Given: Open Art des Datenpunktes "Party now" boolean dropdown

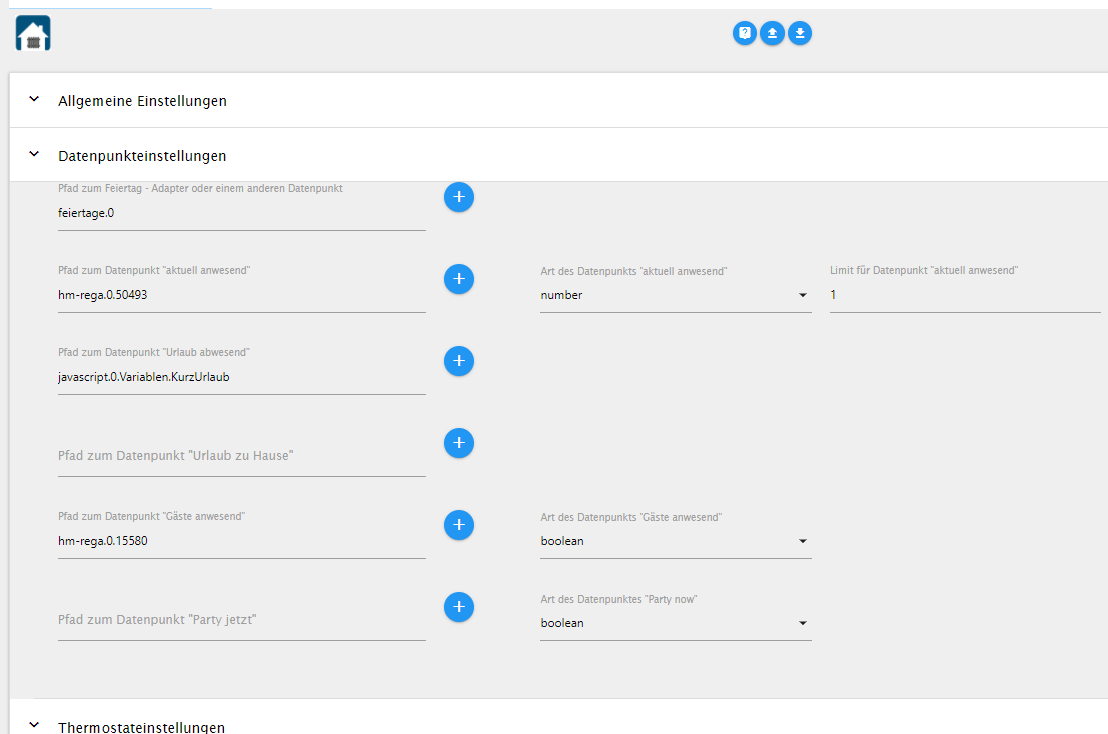Looking at the screenshot, I should (676, 623).
